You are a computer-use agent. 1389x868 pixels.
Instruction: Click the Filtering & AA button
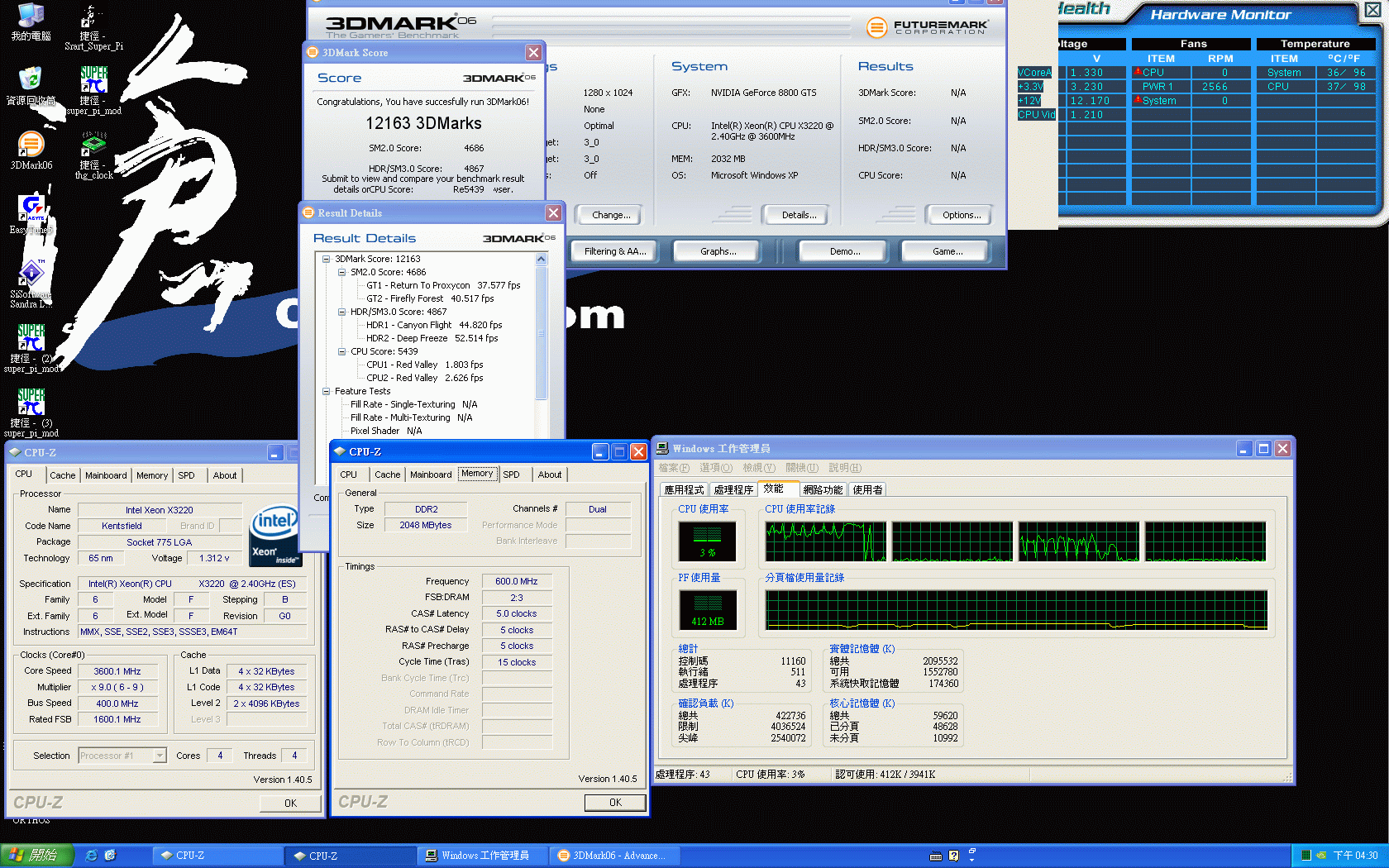[614, 251]
